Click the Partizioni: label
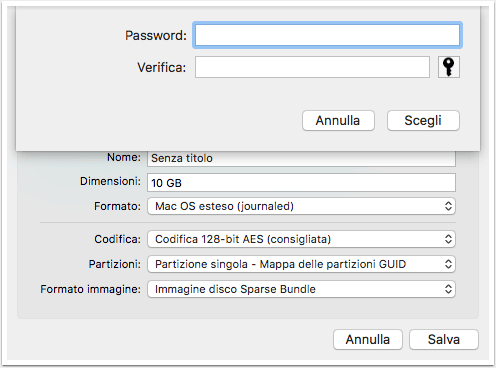The image size is (496, 368). 115,264
